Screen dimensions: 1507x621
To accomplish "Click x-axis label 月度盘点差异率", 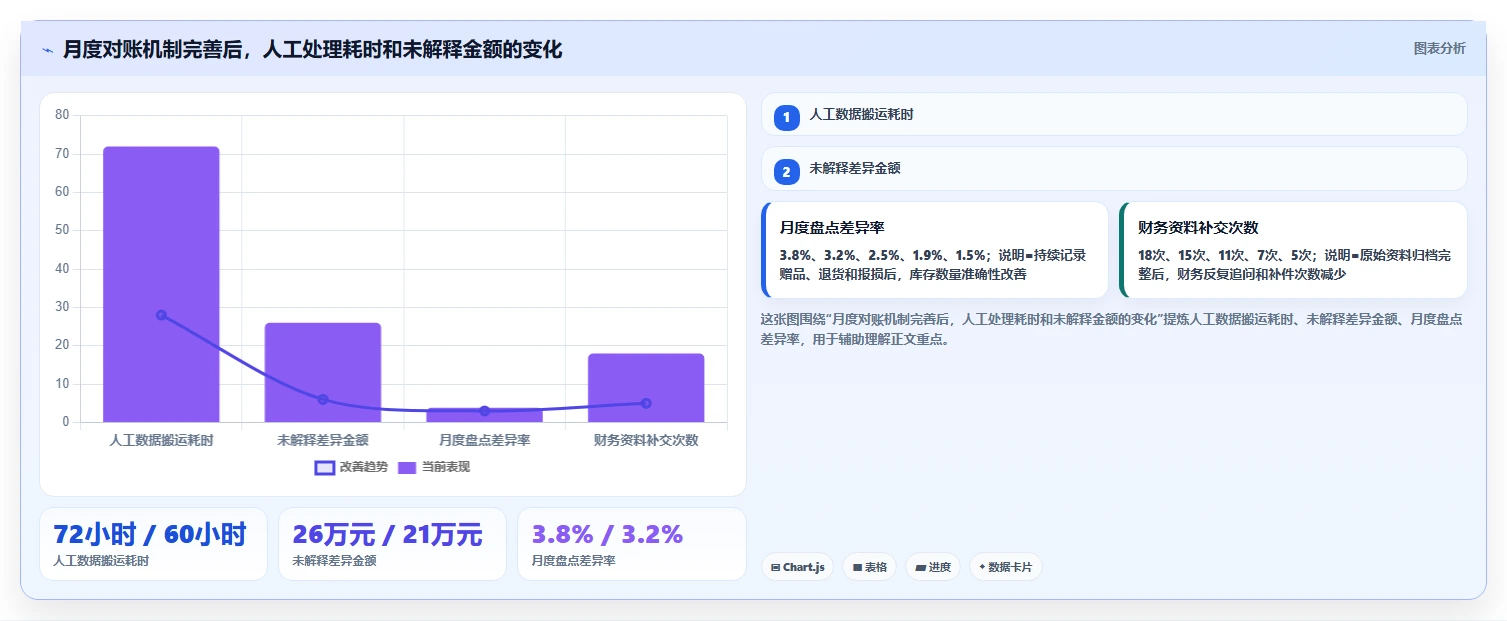I will click(x=484, y=440).
